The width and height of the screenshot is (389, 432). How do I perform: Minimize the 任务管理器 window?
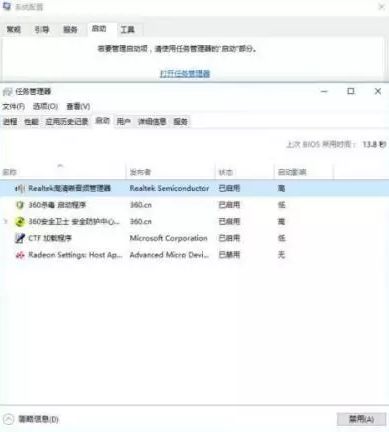(324, 91)
